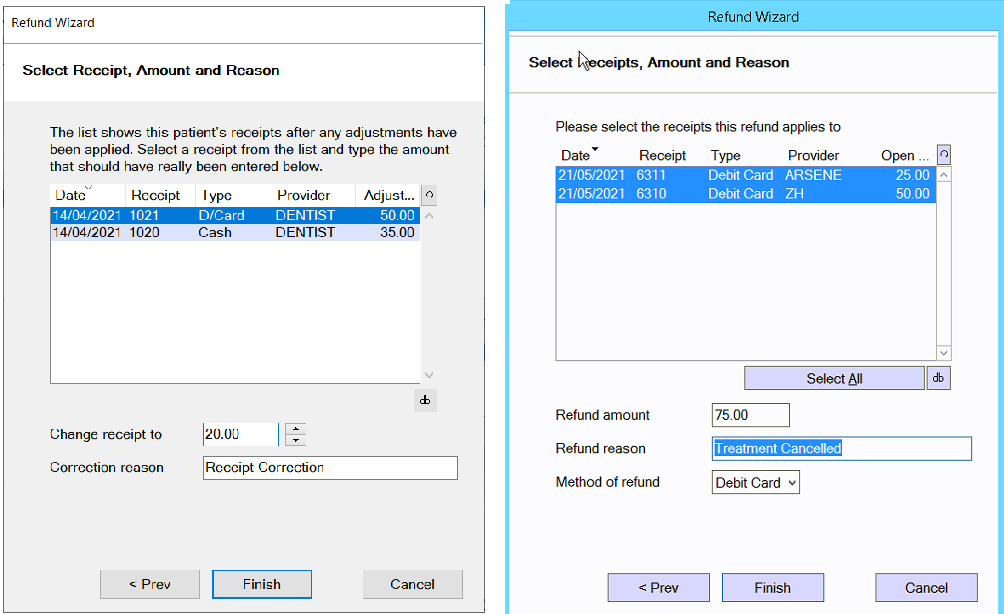Image resolution: width=1004 pixels, height=614 pixels.
Task: Click the db icon below the left receipt list
Action: [x=425, y=400]
